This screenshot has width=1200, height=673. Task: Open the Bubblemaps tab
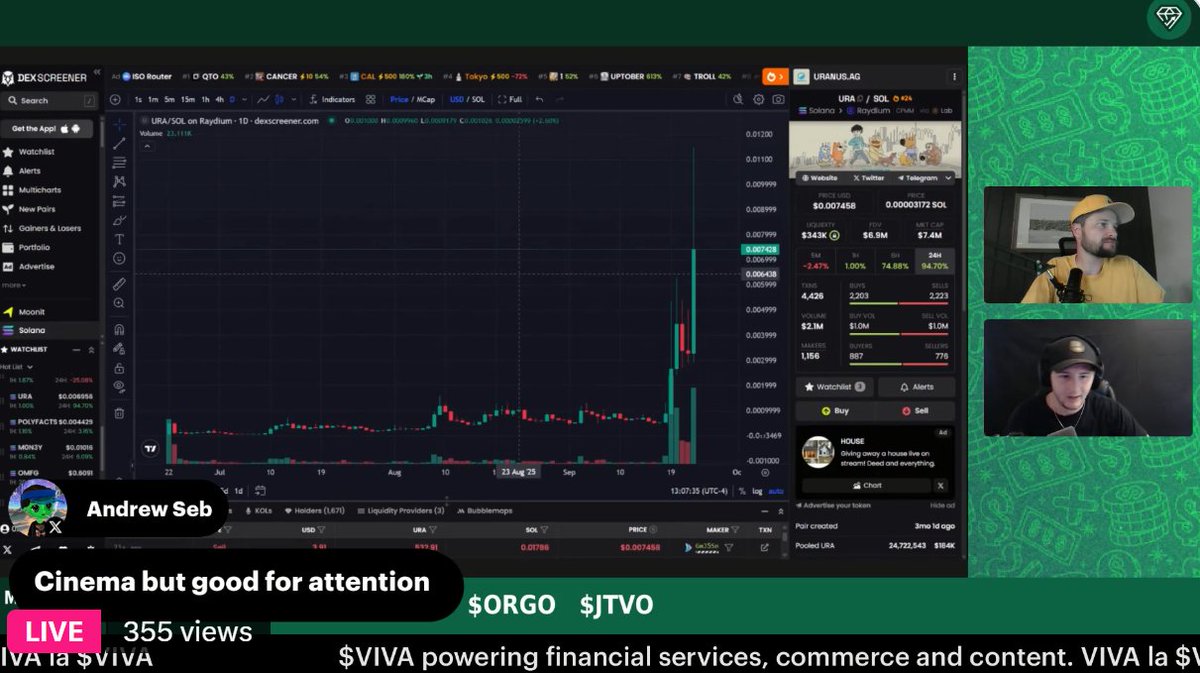point(485,511)
